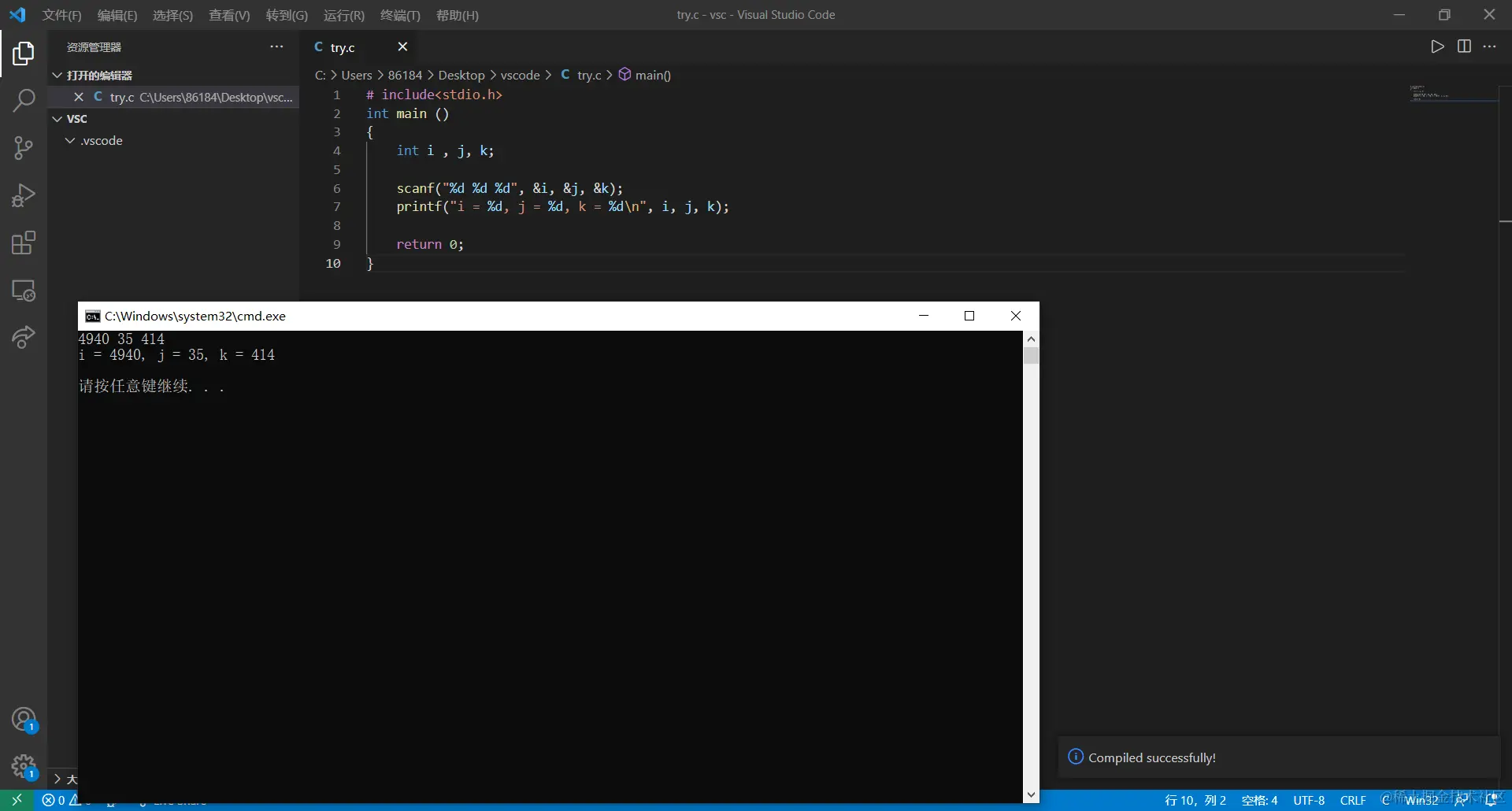Image resolution: width=1512 pixels, height=811 pixels.
Task: Click line number 6 in the gutter
Action: point(337,188)
